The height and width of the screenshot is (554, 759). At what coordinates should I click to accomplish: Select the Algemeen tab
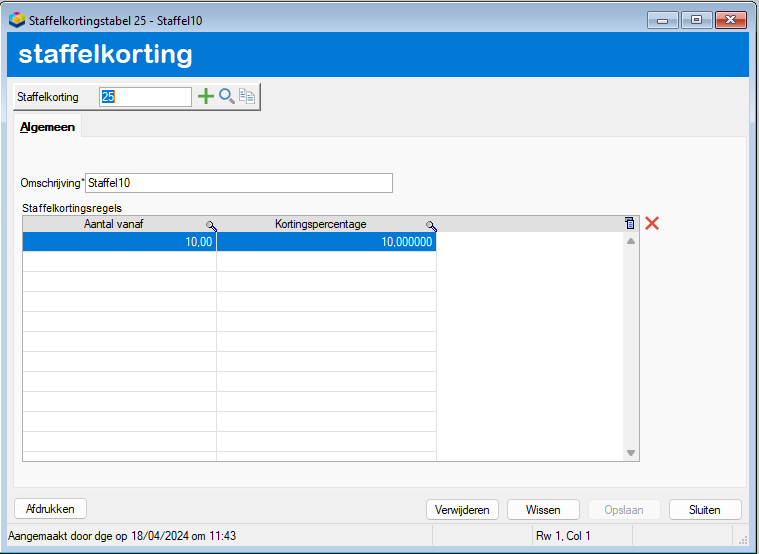[47, 127]
